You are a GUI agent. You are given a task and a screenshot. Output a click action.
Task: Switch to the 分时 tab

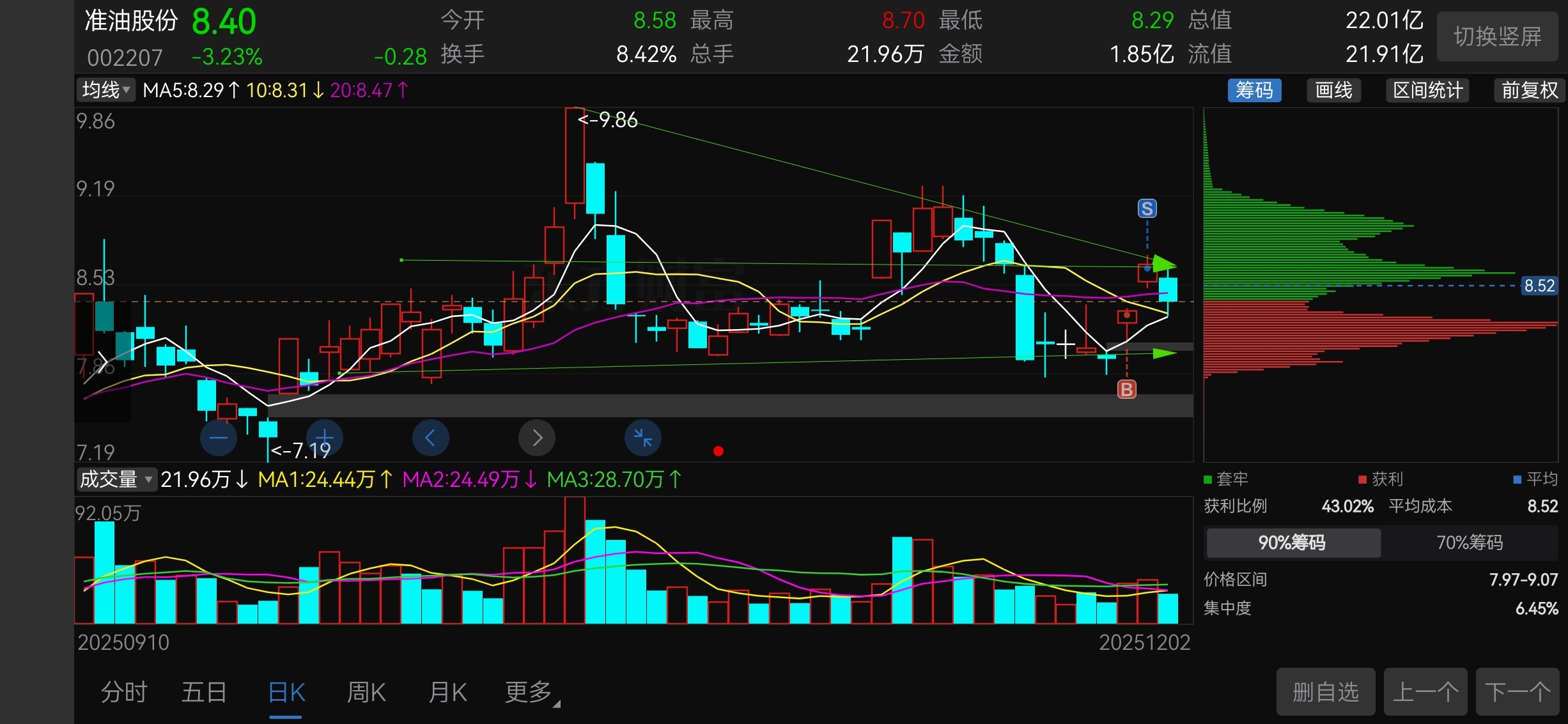[124, 692]
